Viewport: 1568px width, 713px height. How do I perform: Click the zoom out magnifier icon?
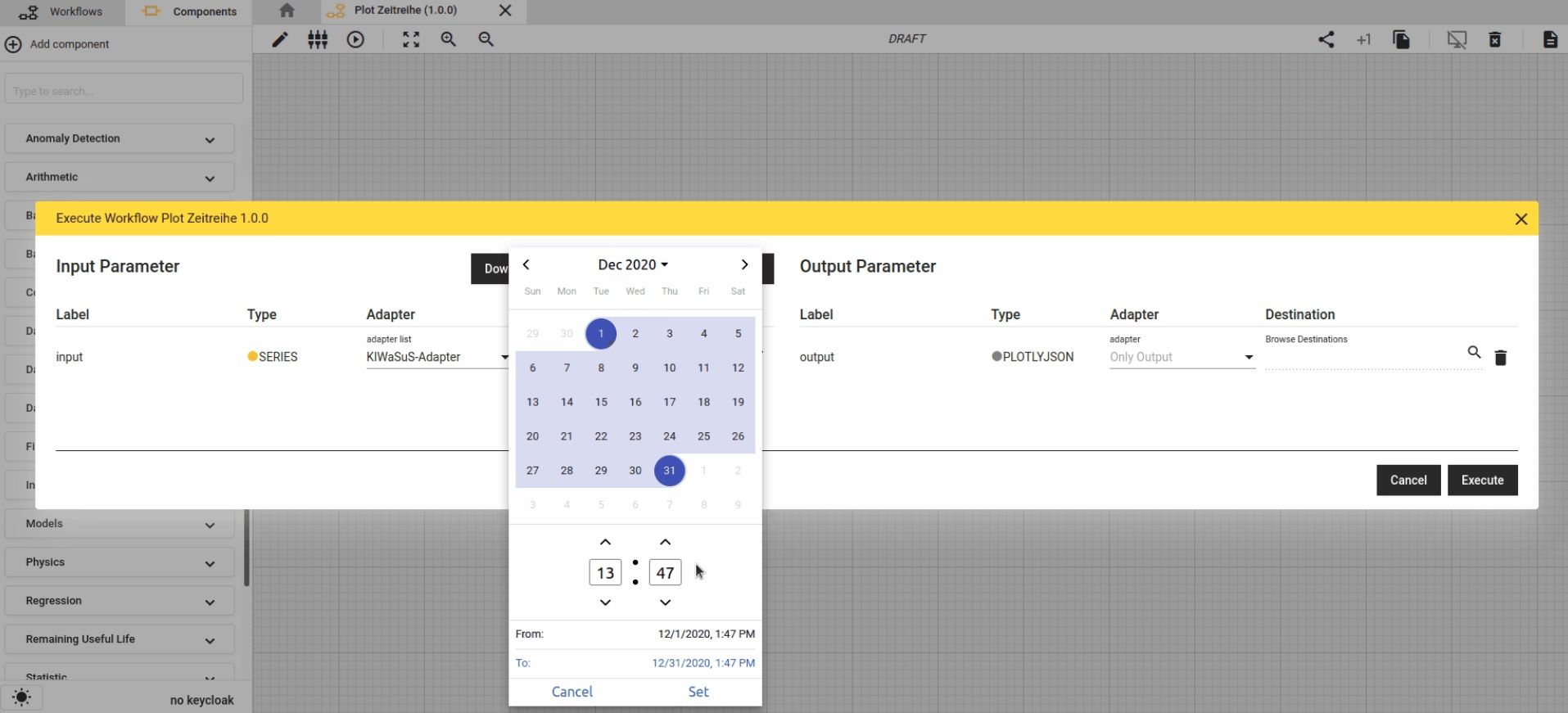(x=486, y=39)
